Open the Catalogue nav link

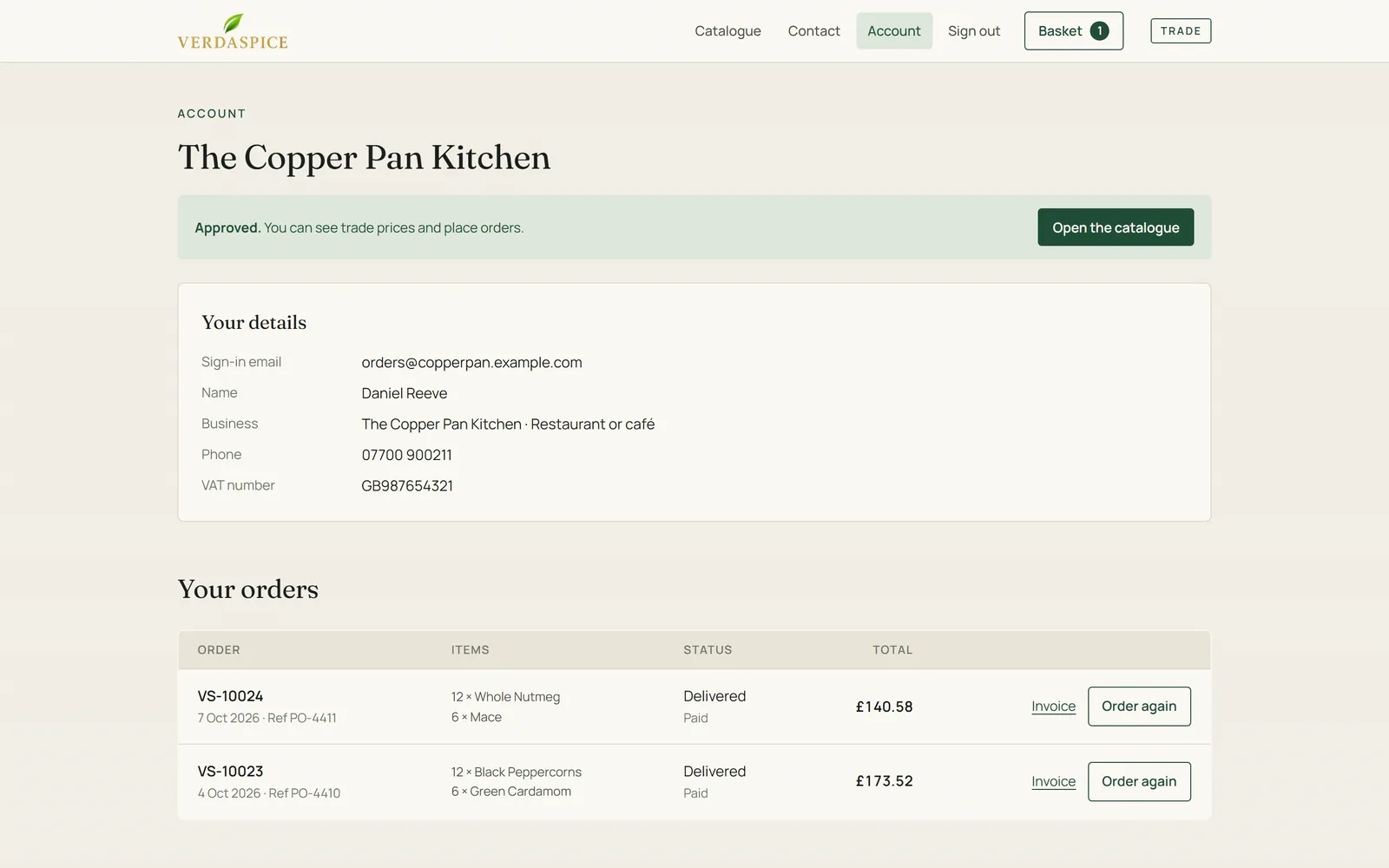tap(727, 31)
